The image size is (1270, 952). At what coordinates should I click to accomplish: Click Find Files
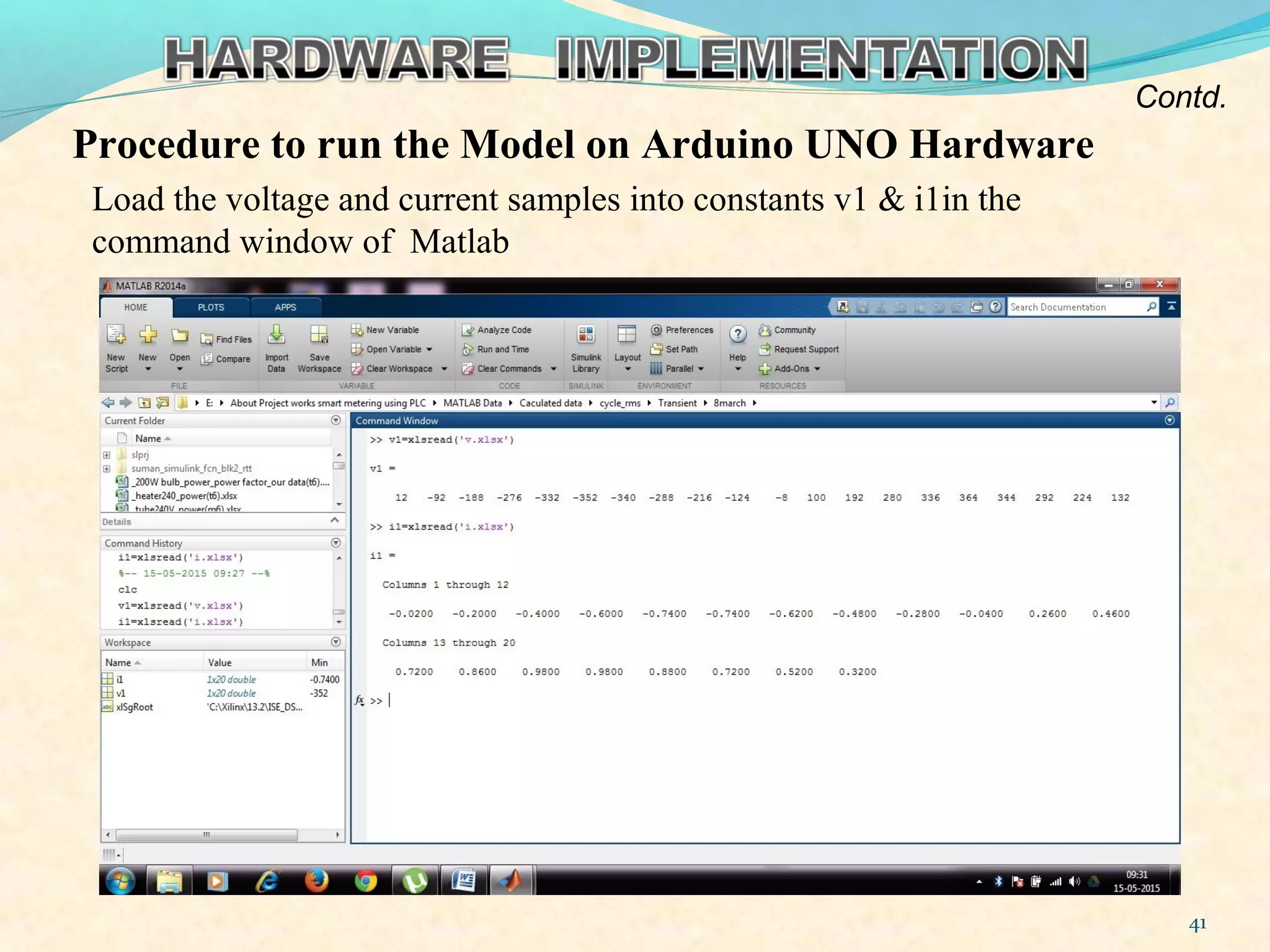(x=226, y=340)
